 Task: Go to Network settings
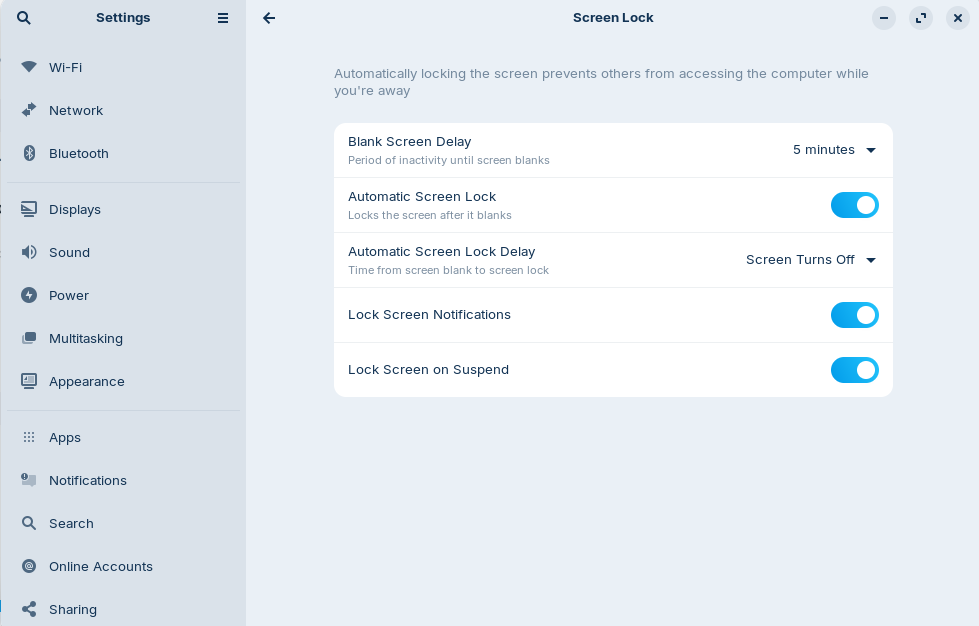point(76,110)
